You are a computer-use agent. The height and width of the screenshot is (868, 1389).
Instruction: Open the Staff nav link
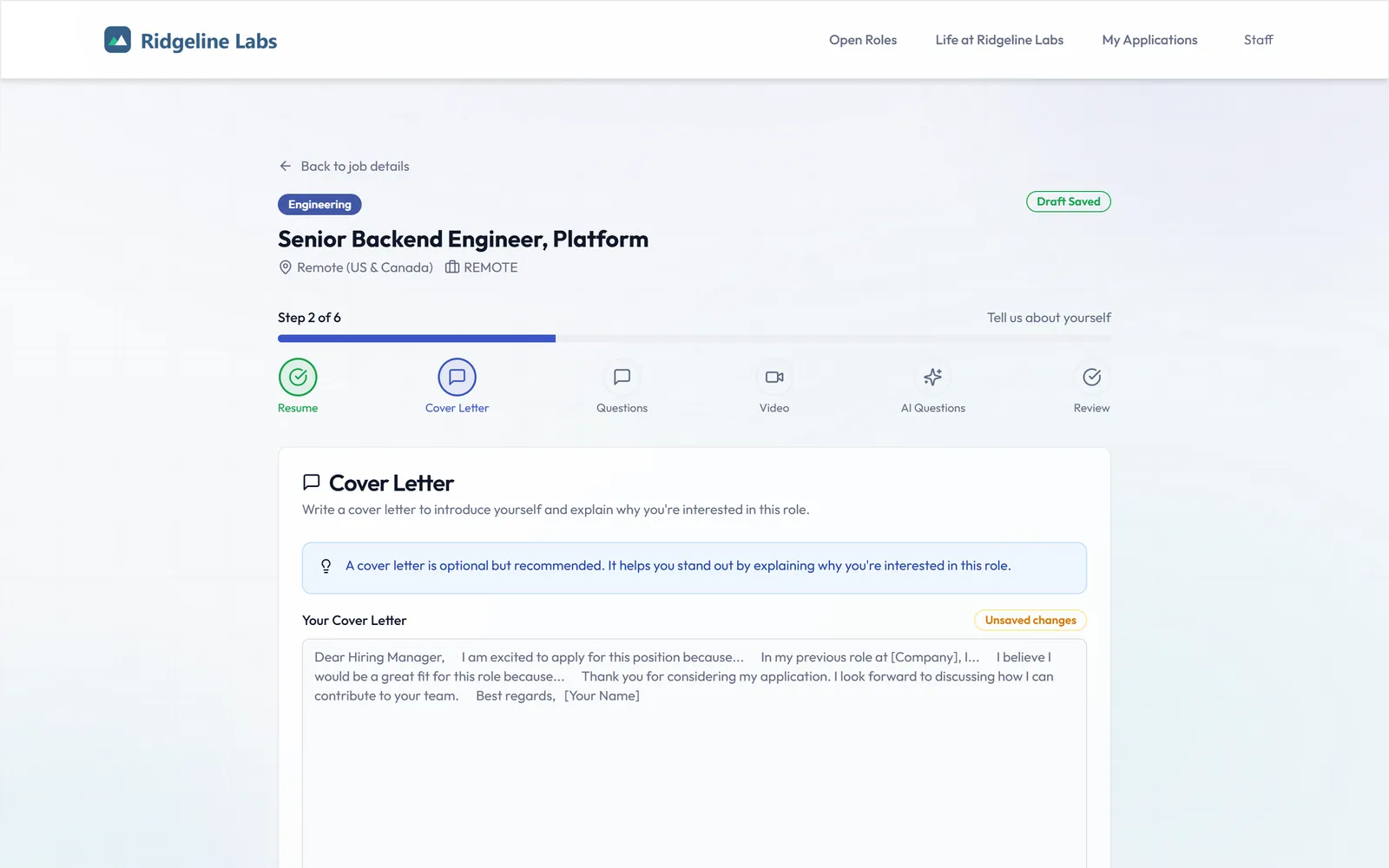(x=1258, y=40)
